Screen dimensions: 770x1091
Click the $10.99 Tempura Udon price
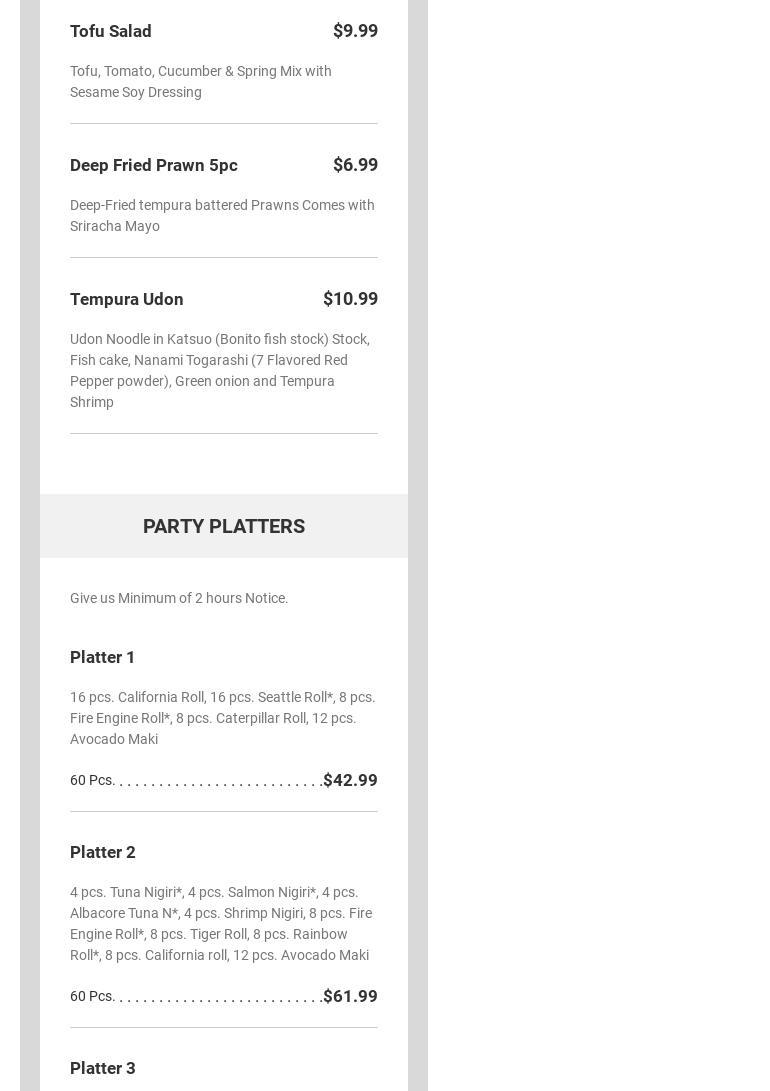350,299
